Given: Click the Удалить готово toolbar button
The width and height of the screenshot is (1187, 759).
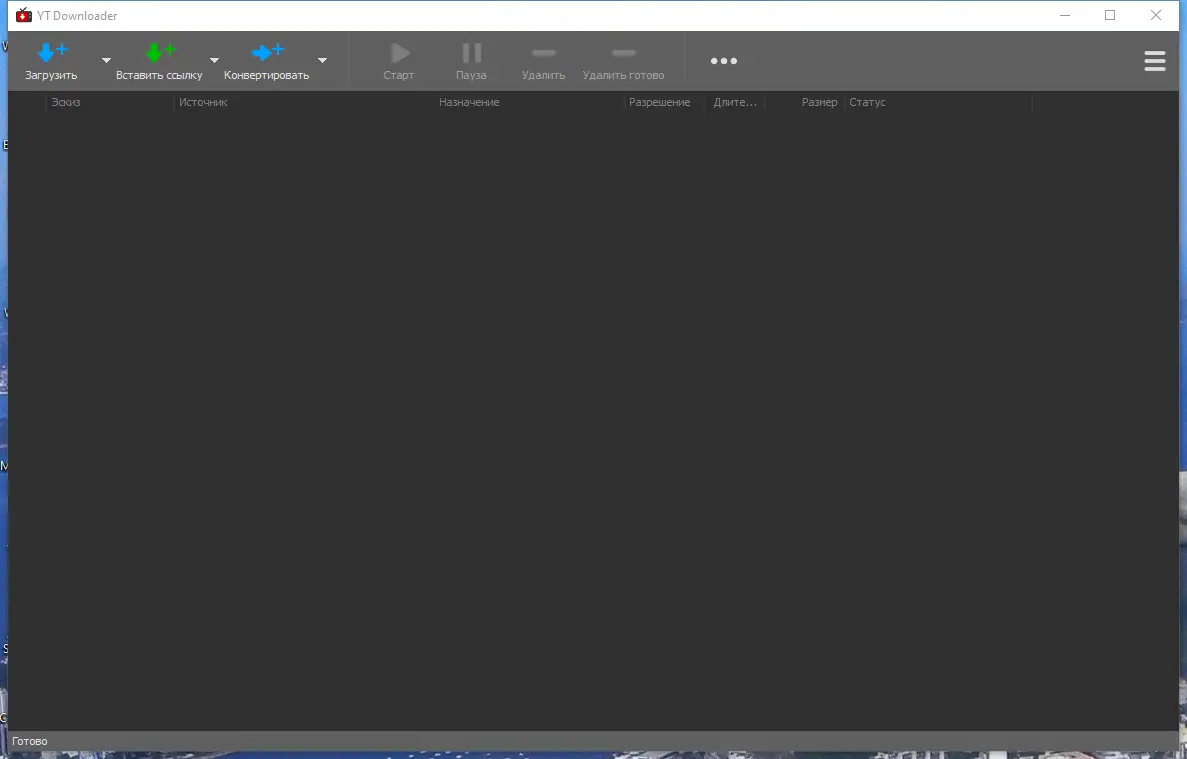Looking at the screenshot, I should (x=624, y=61).
